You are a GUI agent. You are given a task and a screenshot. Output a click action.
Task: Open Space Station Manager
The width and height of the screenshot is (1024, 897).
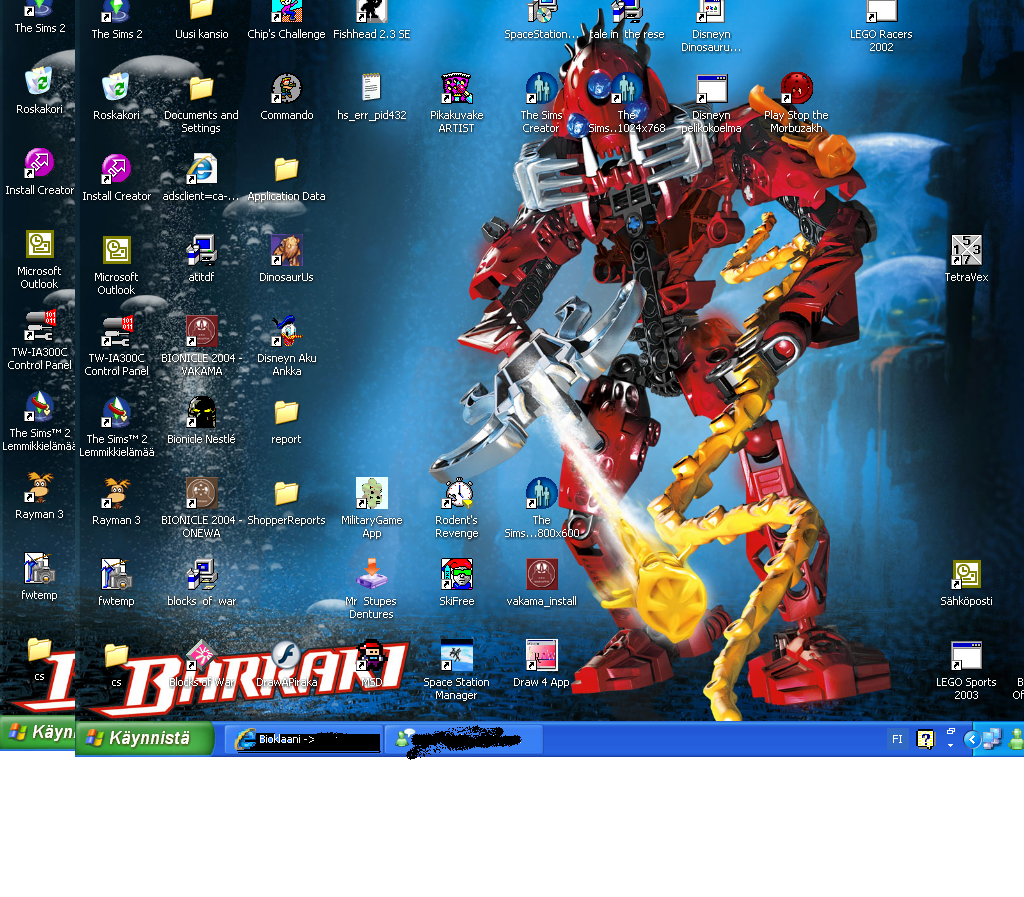(x=456, y=655)
